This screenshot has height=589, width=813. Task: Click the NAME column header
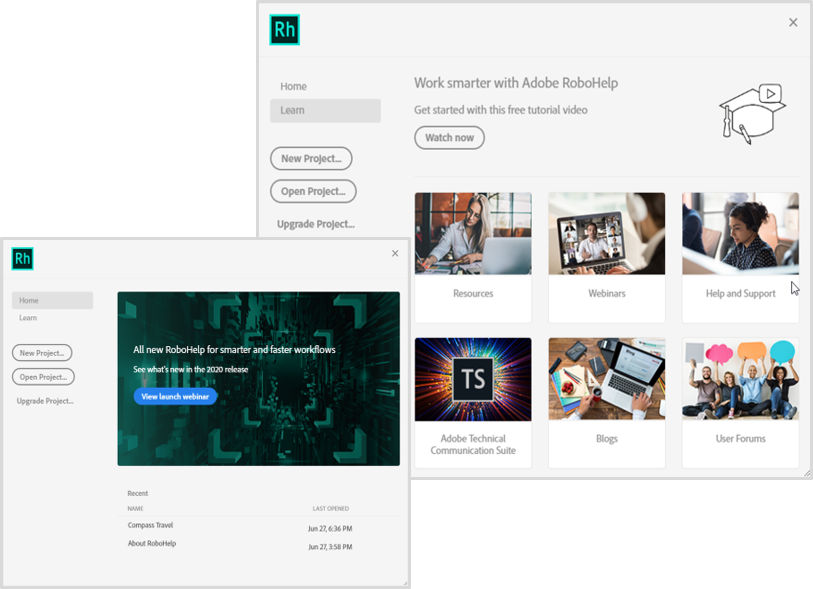click(135, 509)
